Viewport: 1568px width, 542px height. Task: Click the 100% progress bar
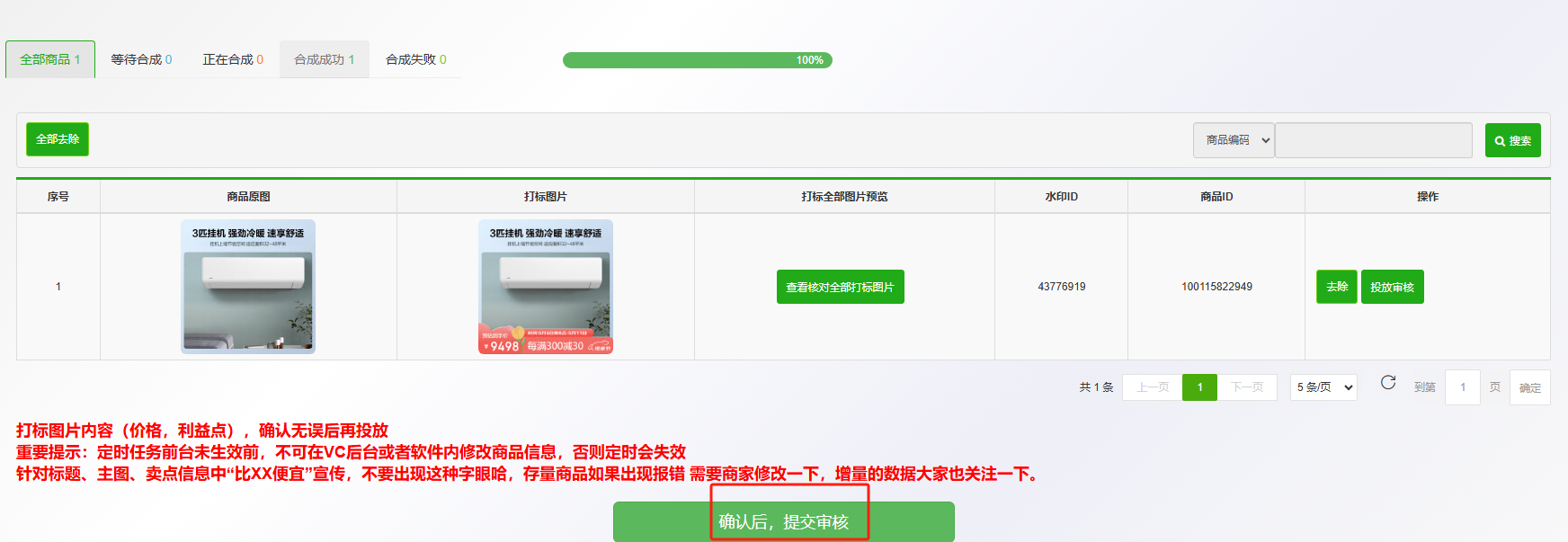(x=697, y=60)
